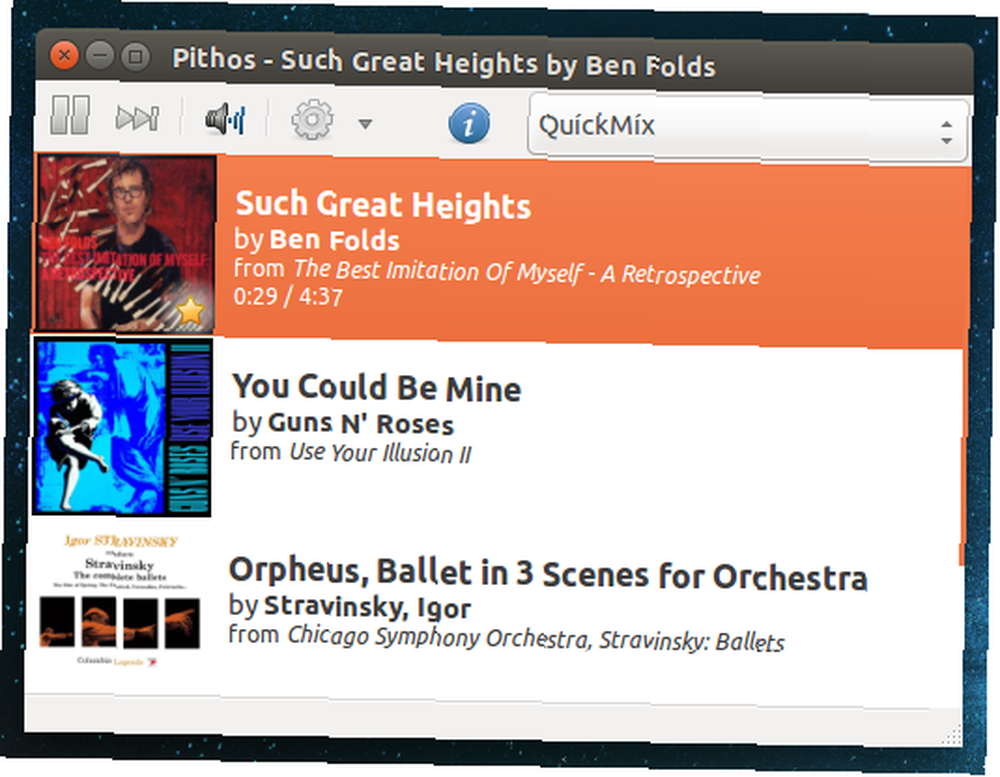The height and width of the screenshot is (777, 1000).
Task: Click the 0:29 / 4:37 playback time
Action: click(x=288, y=297)
